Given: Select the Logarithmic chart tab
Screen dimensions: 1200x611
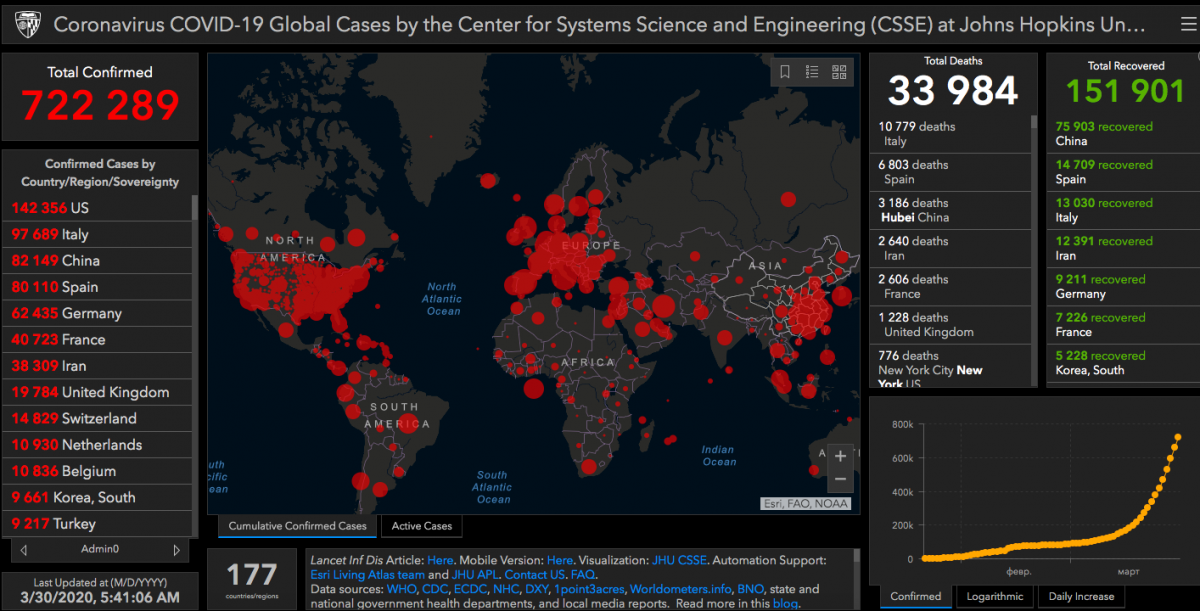Looking at the screenshot, I should 995,596.
